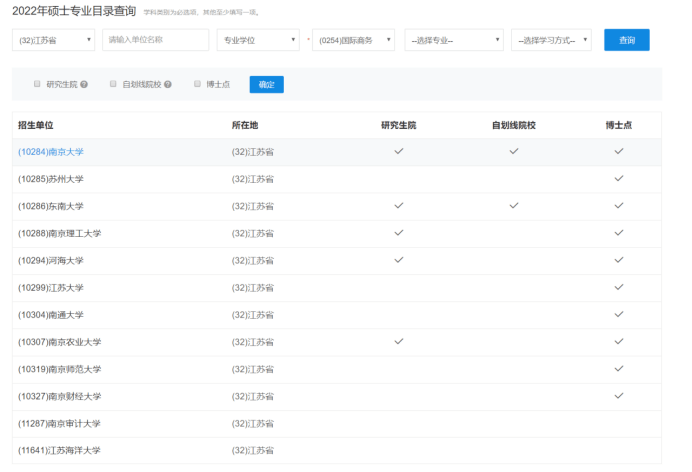Click 南京师范大学 博士点 checkmark
Screen dimensions: 692x472
point(619,368)
